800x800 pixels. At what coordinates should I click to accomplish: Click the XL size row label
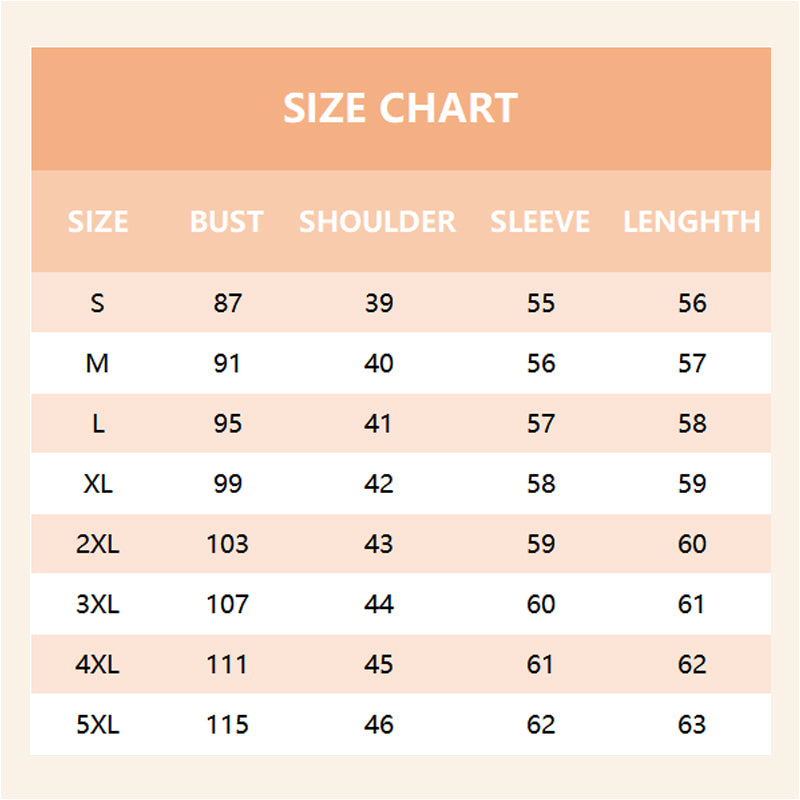(x=98, y=484)
